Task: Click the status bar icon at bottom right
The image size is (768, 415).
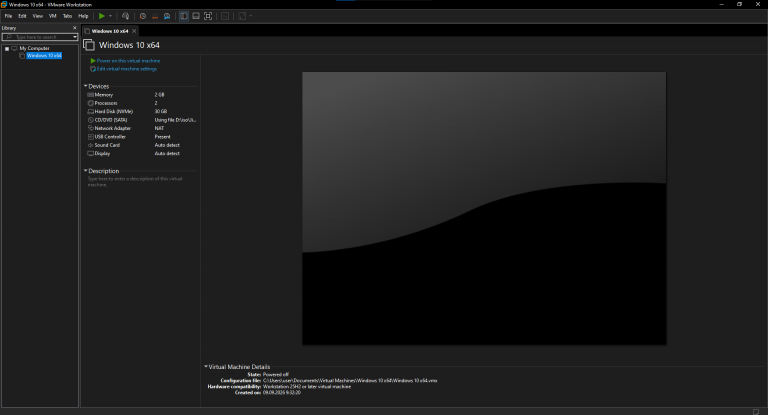Action: click(x=756, y=412)
